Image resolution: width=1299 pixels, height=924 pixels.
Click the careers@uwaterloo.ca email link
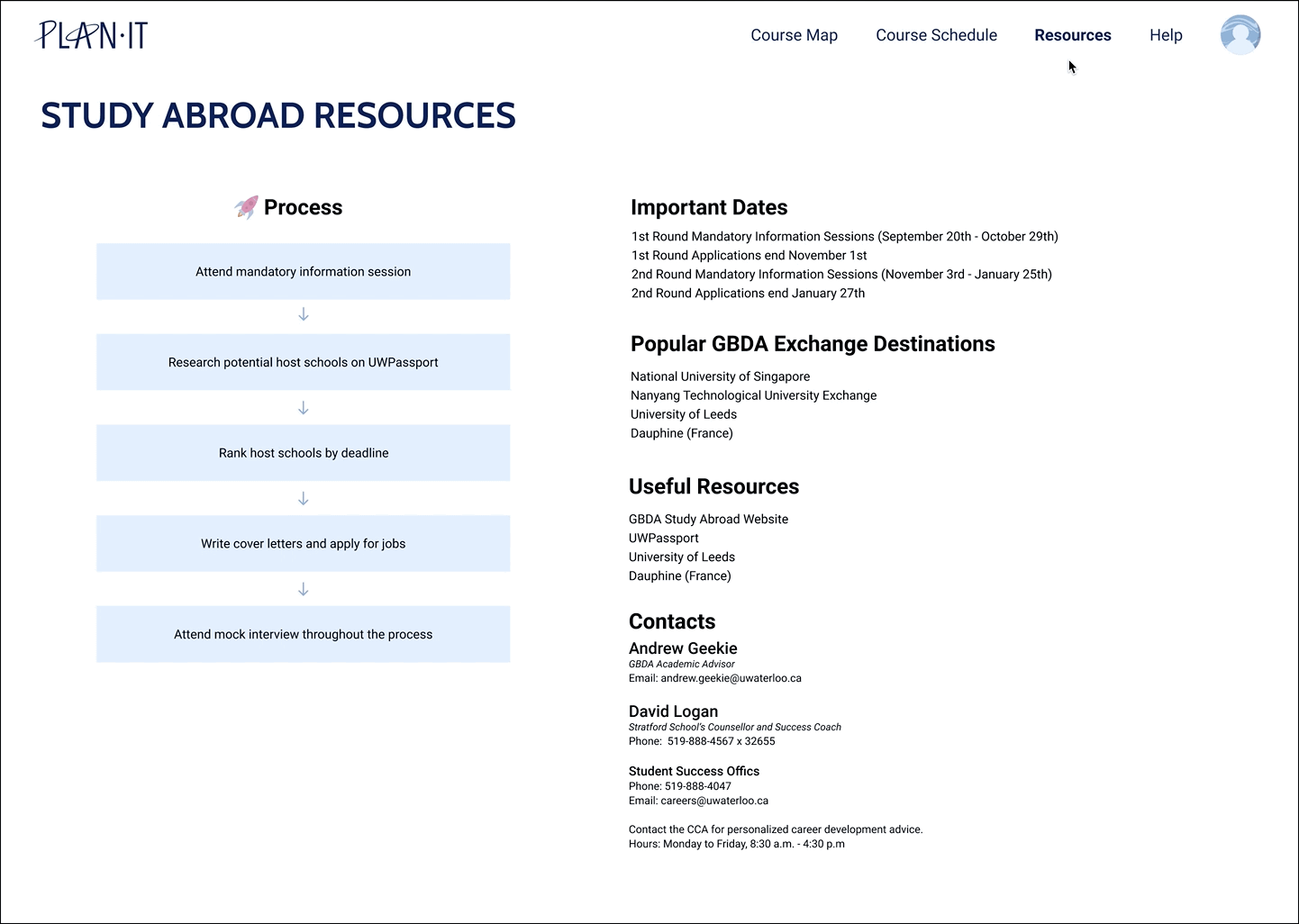click(x=714, y=800)
